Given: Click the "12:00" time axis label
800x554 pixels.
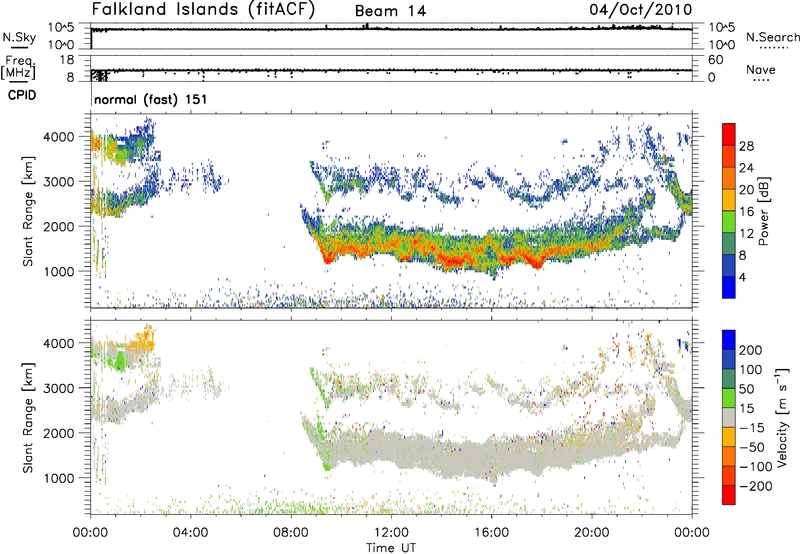Looking at the screenshot, I should 391,533.
